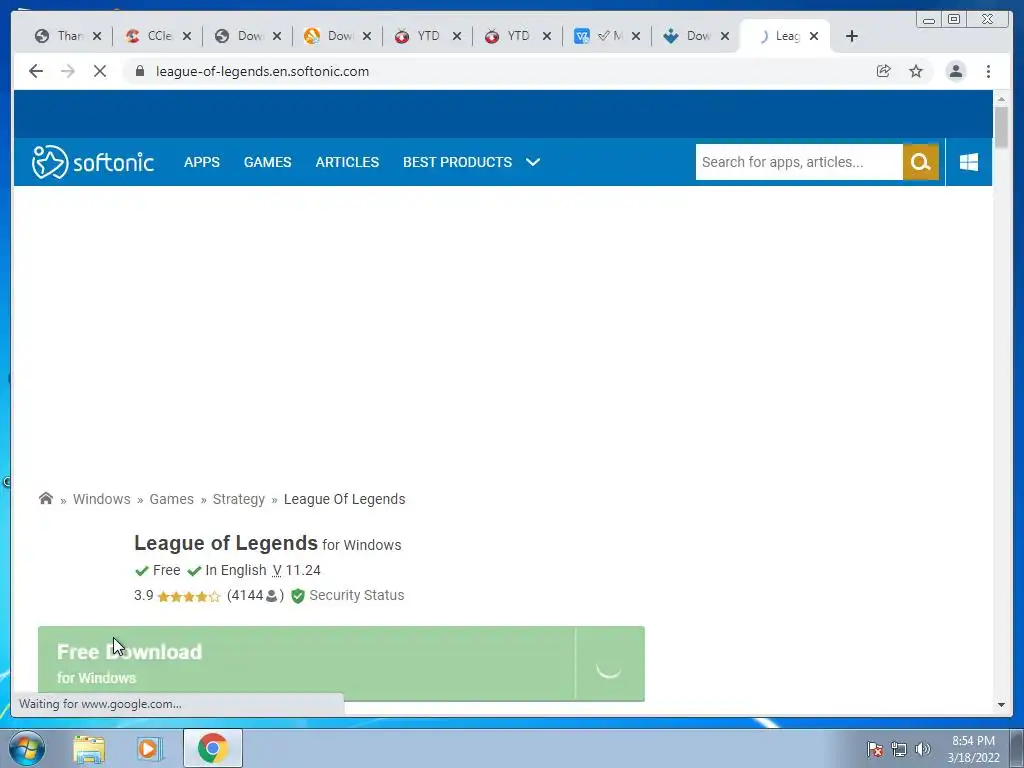This screenshot has width=1024, height=768.
Task: Bookmark this tab with the star
Action: pos(916,71)
